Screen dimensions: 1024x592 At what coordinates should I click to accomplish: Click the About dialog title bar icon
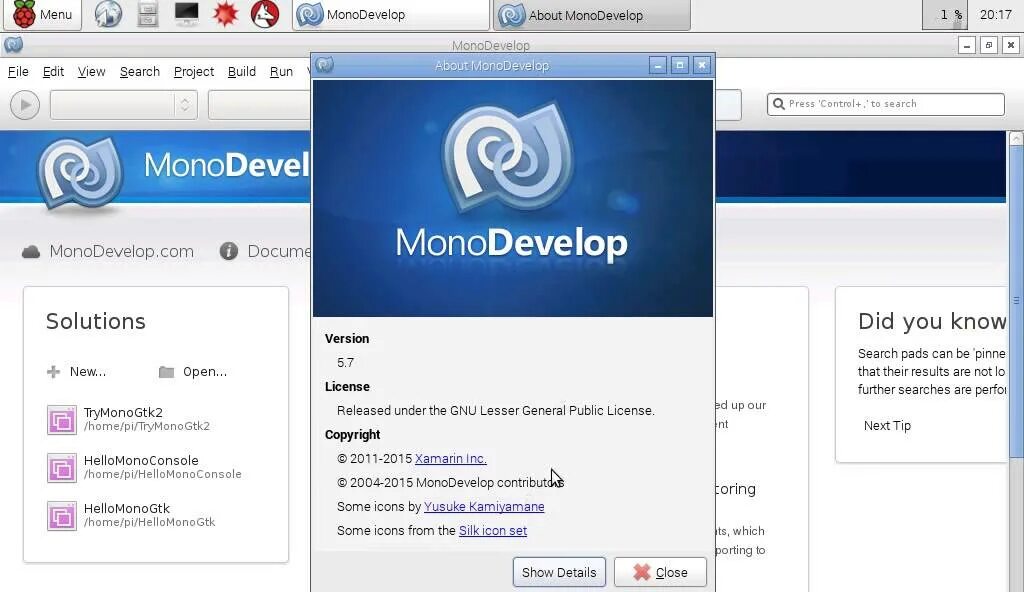[325, 65]
